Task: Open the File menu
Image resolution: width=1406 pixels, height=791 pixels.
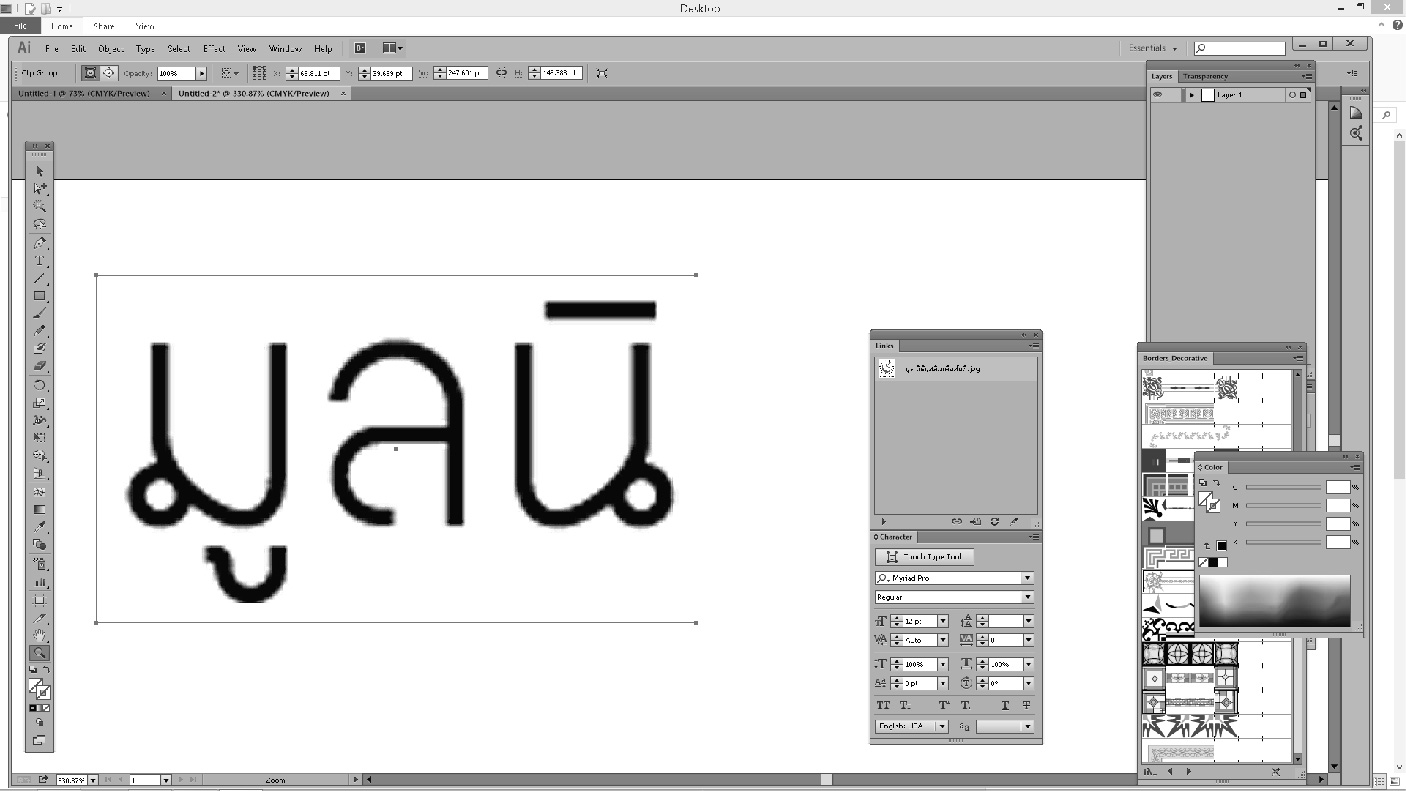Action: tap(51, 48)
